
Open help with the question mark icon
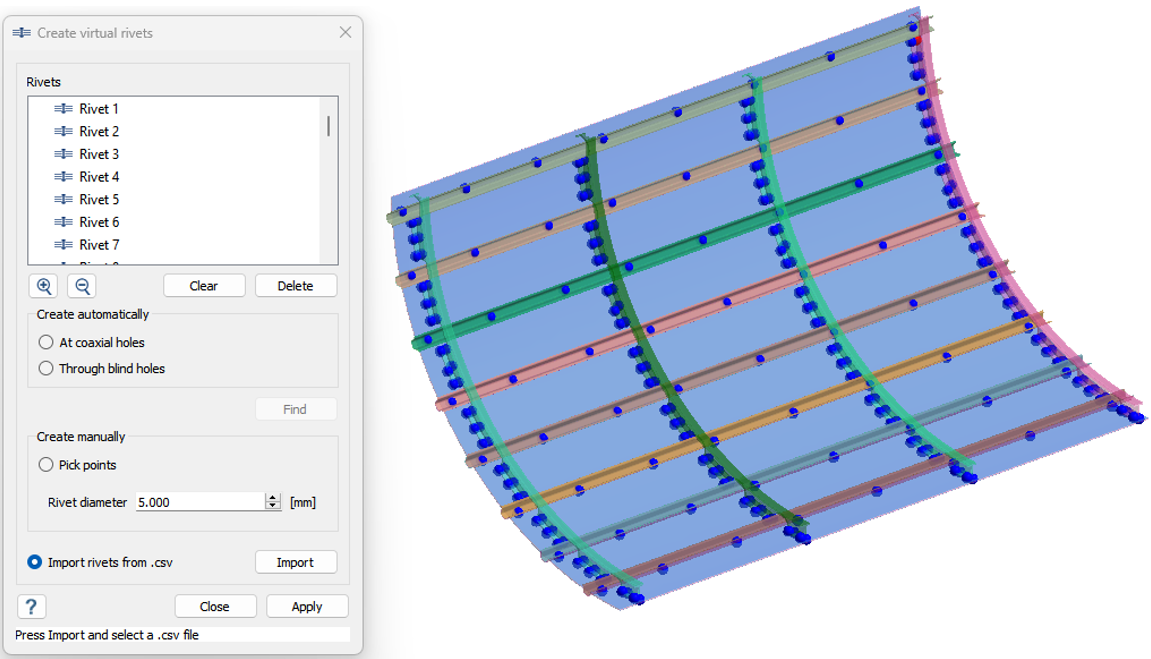(31, 606)
